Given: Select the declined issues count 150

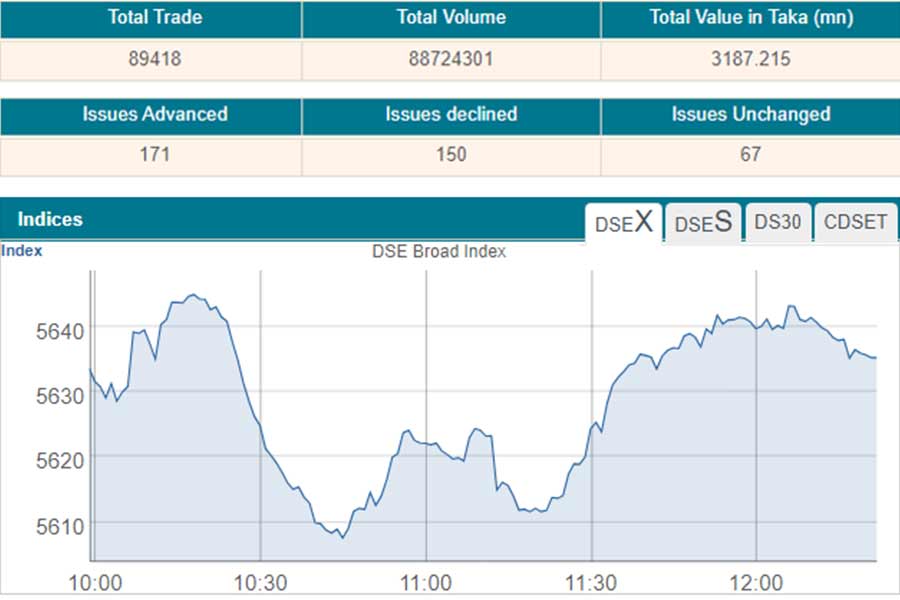Looking at the screenshot, I should pos(451,155).
